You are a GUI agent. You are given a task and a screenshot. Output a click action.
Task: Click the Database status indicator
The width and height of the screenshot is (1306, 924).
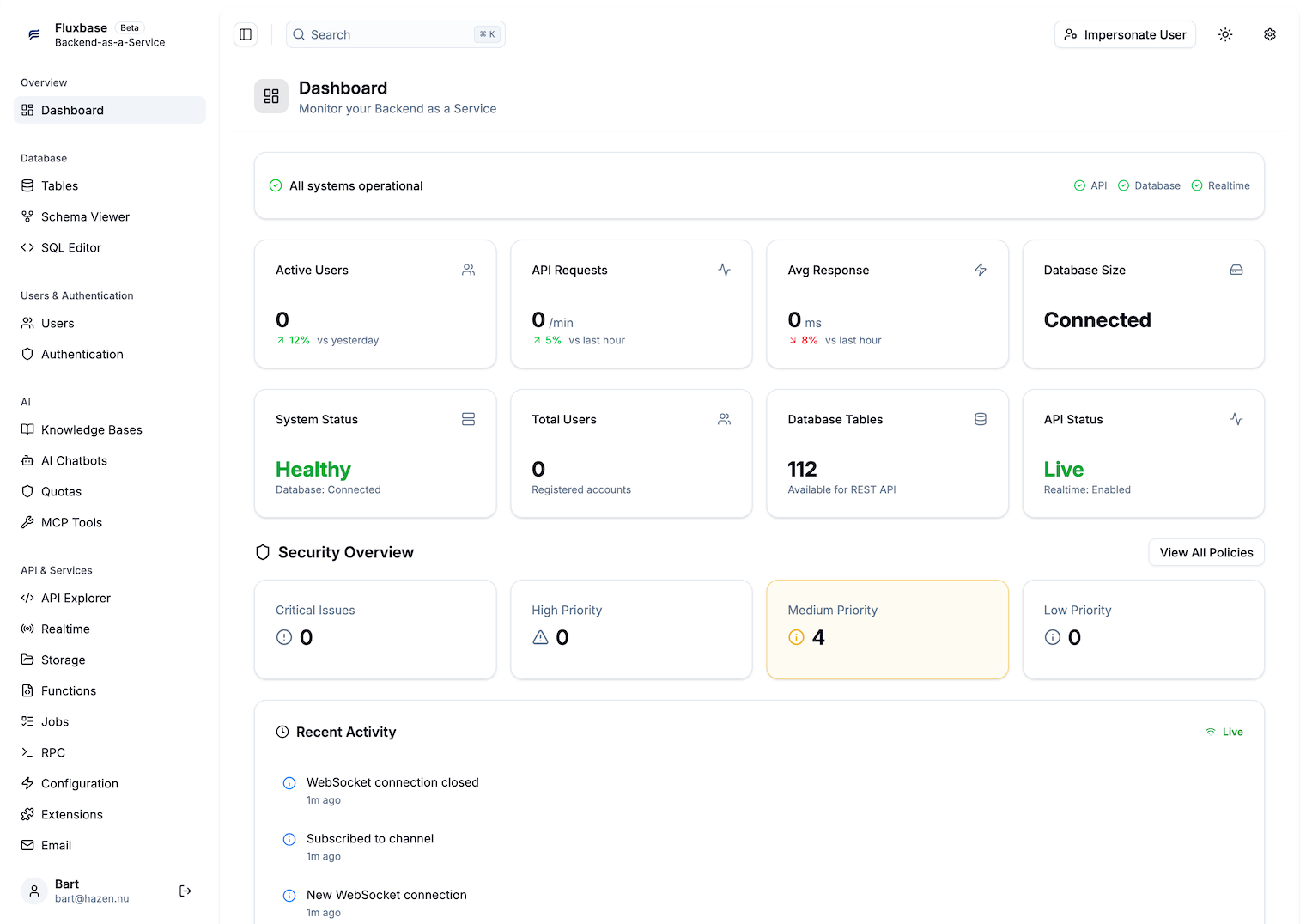[1149, 185]
